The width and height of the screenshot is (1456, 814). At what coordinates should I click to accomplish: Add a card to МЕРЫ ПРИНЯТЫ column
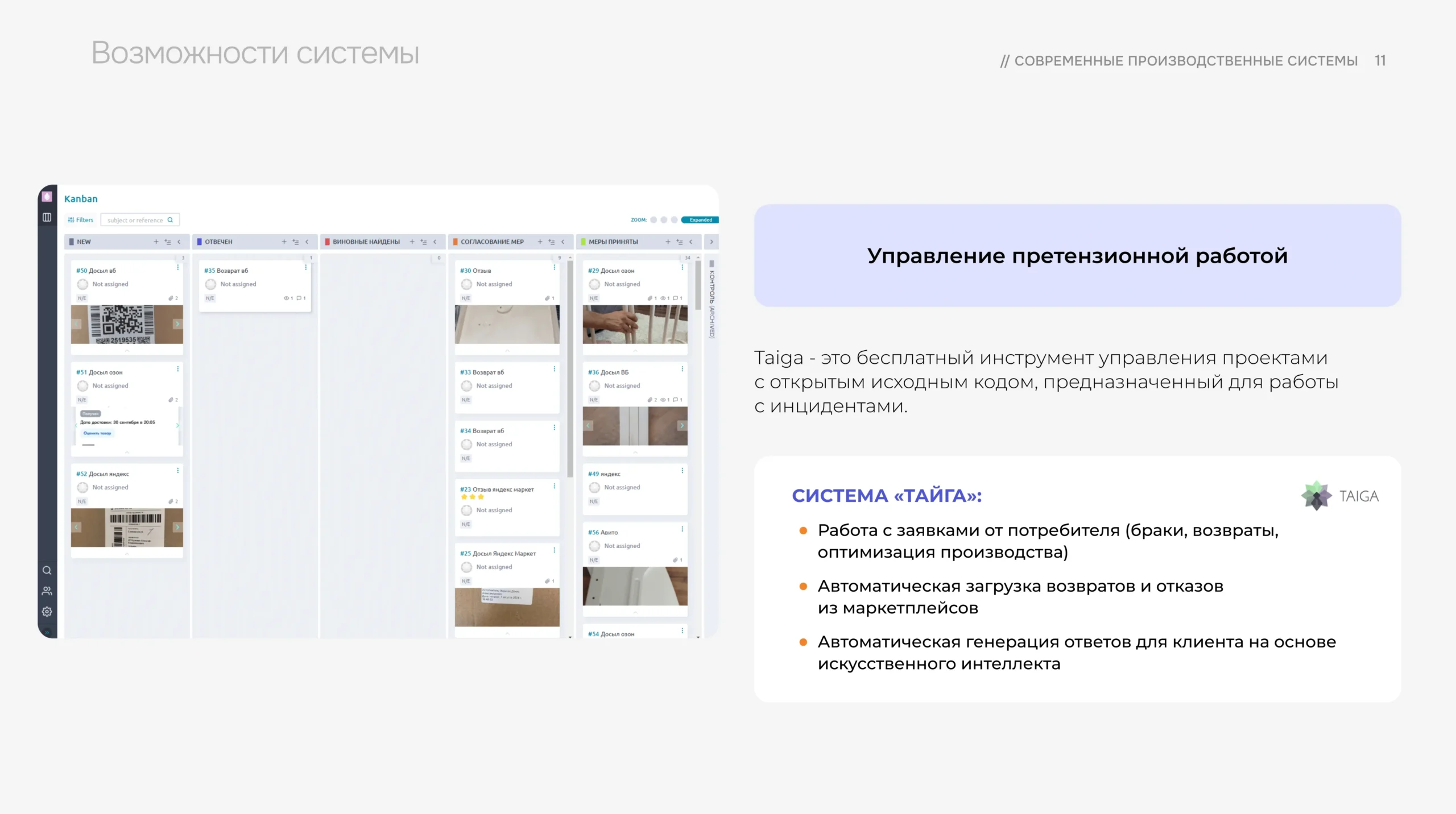[668, 242]
